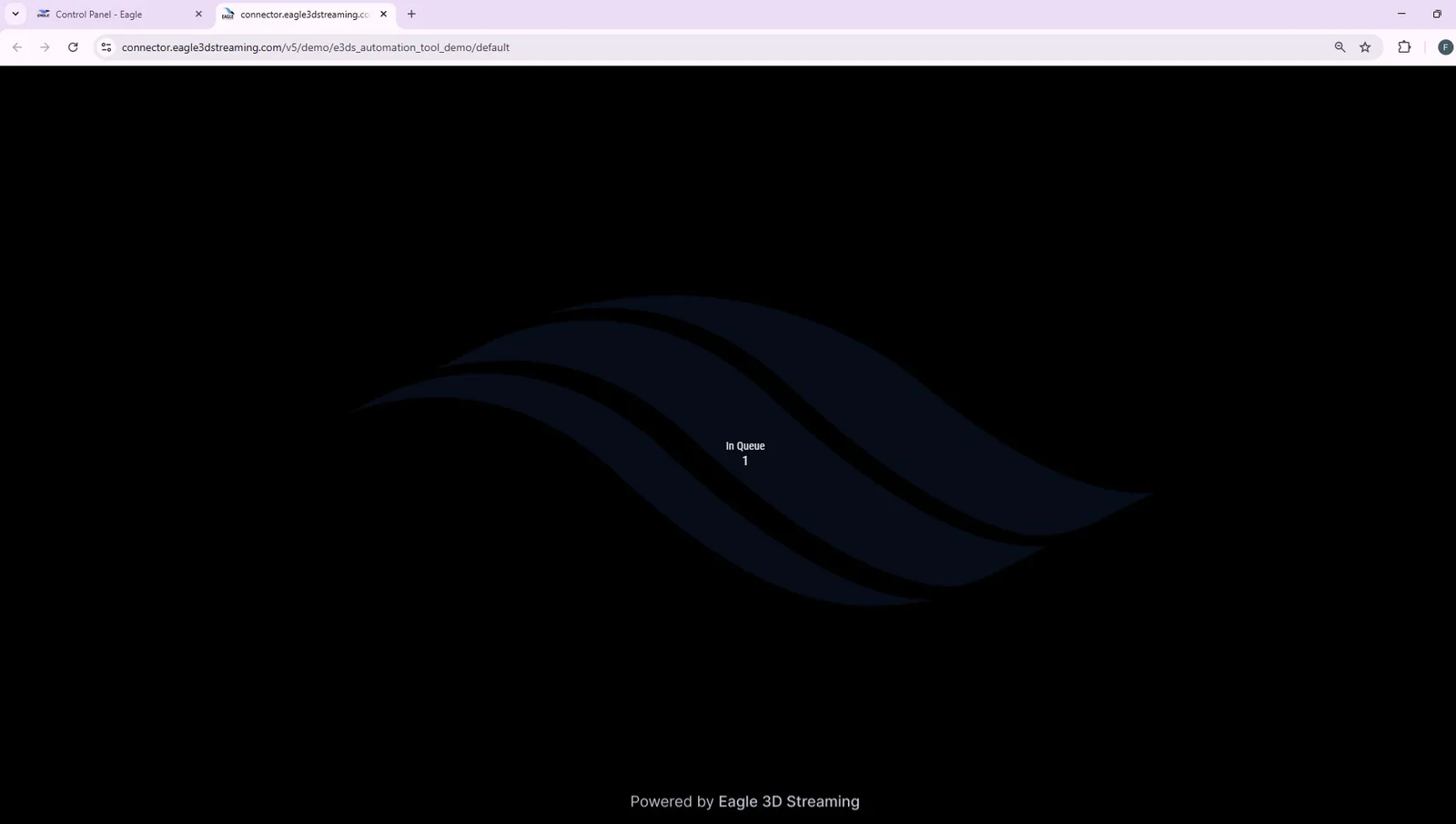Screen dimensions: 1456x824
Task: Switch to the Control Panel - Eagle tab
Action: [118, 15]
